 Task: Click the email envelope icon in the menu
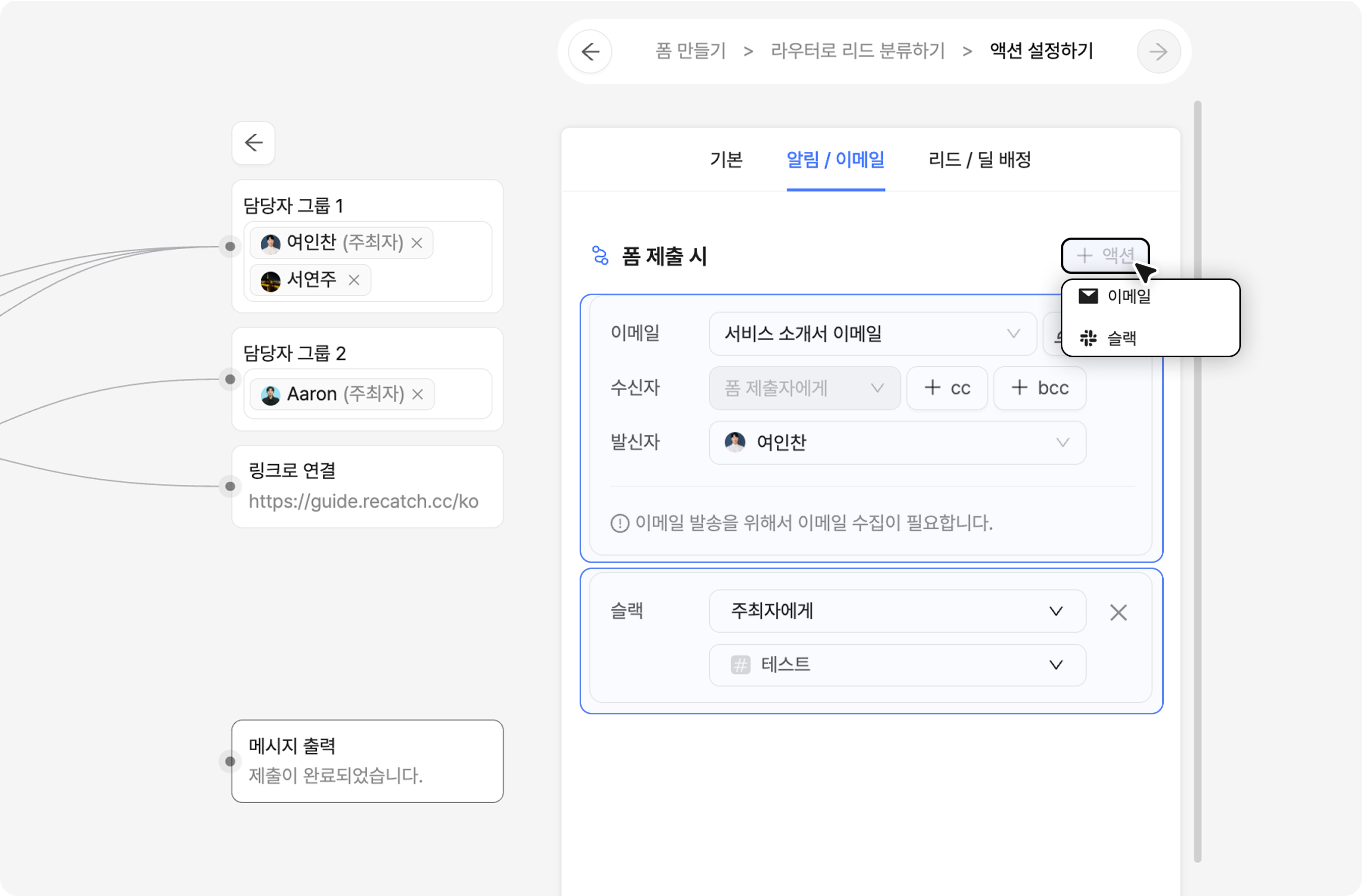(1088, 296)
